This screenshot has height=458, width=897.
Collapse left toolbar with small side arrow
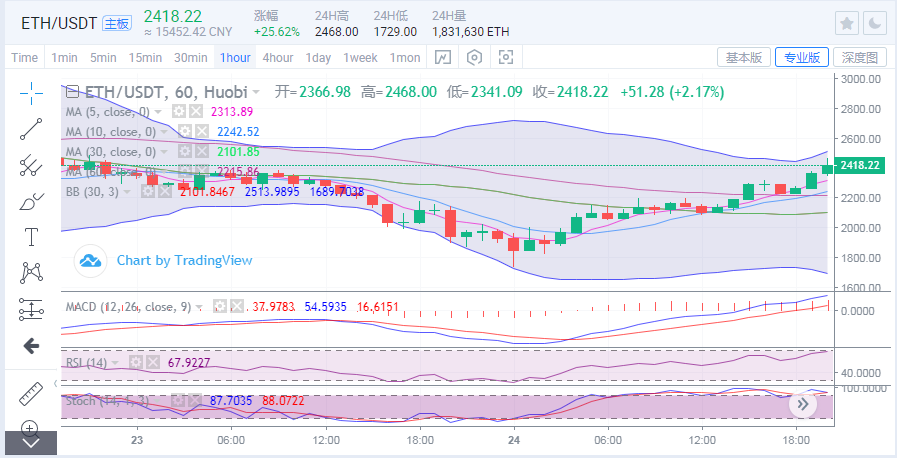click(x=56, y=383)
